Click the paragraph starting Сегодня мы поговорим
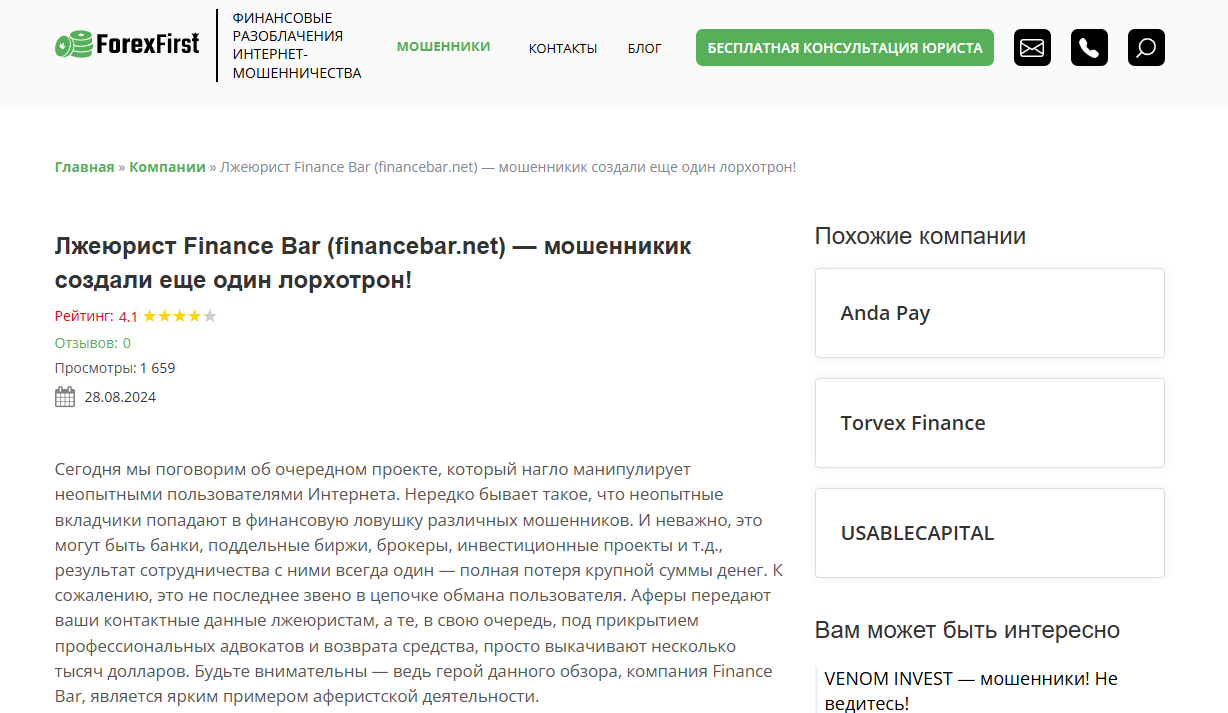This screenshot has width=1228, height=713. pos(419,583)
